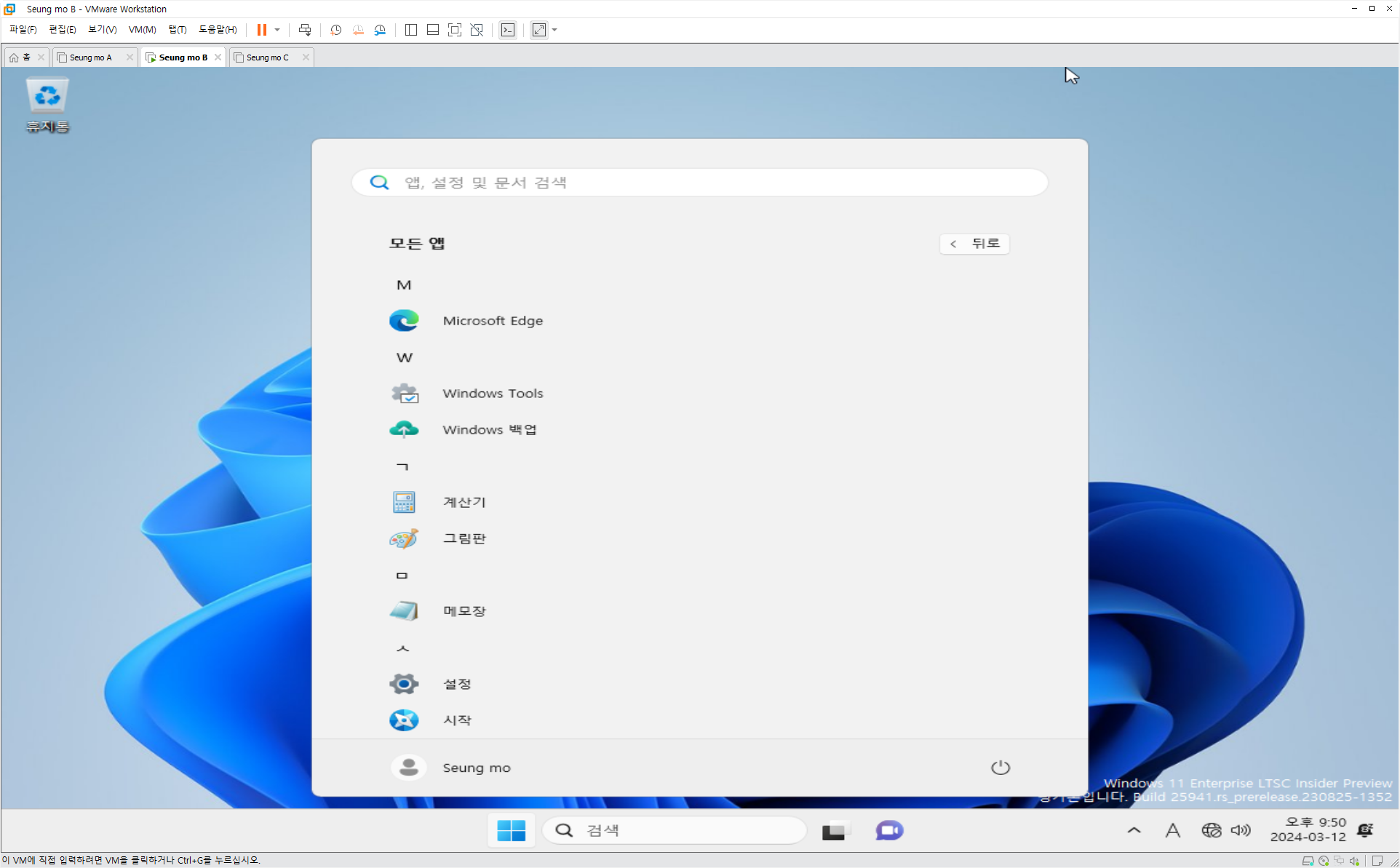Image resolution: width=1400 pixels, height=868 pixels.
Task: Click the Pause VM toolbar icon
Action: (261, 30)
